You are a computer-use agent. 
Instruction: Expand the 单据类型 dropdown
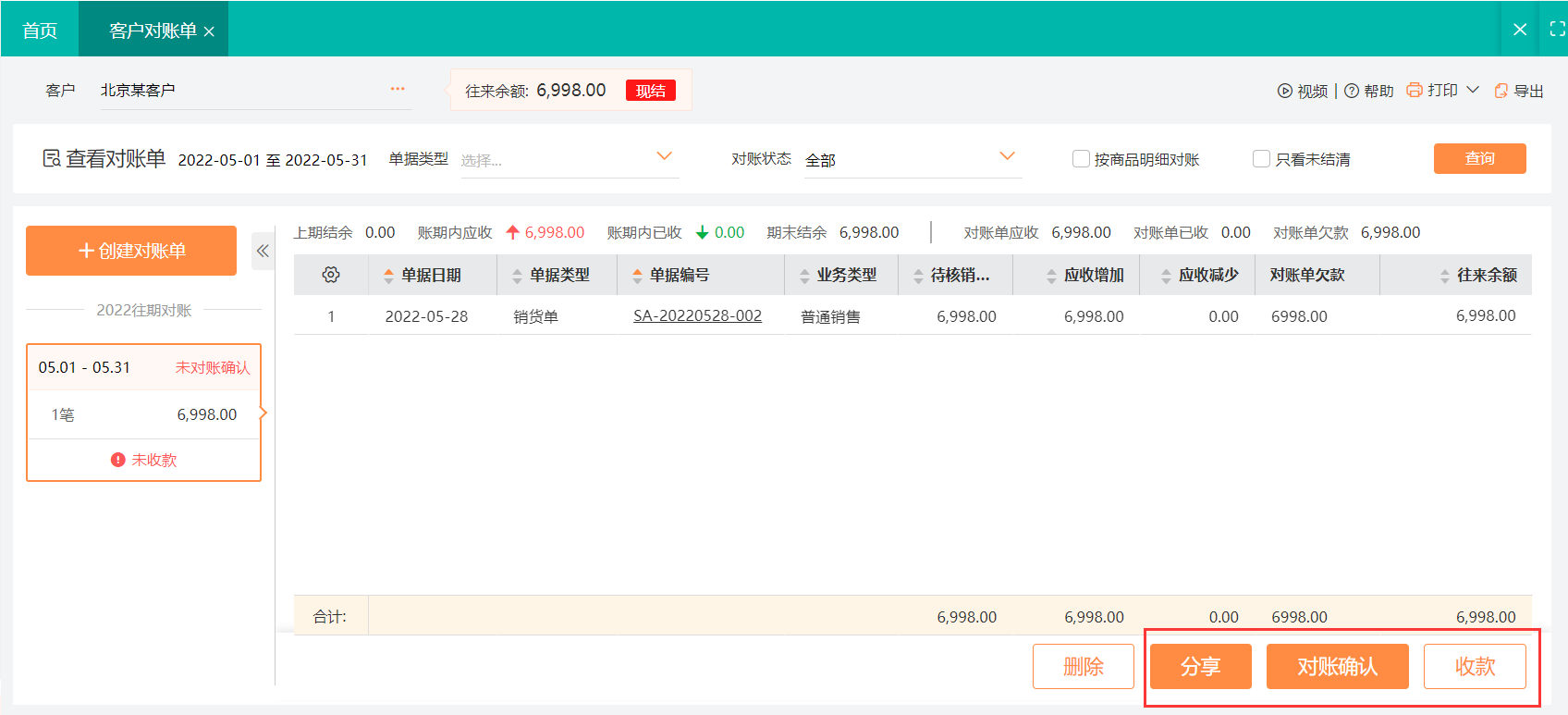pyautogui.click(x=664, y=156)
